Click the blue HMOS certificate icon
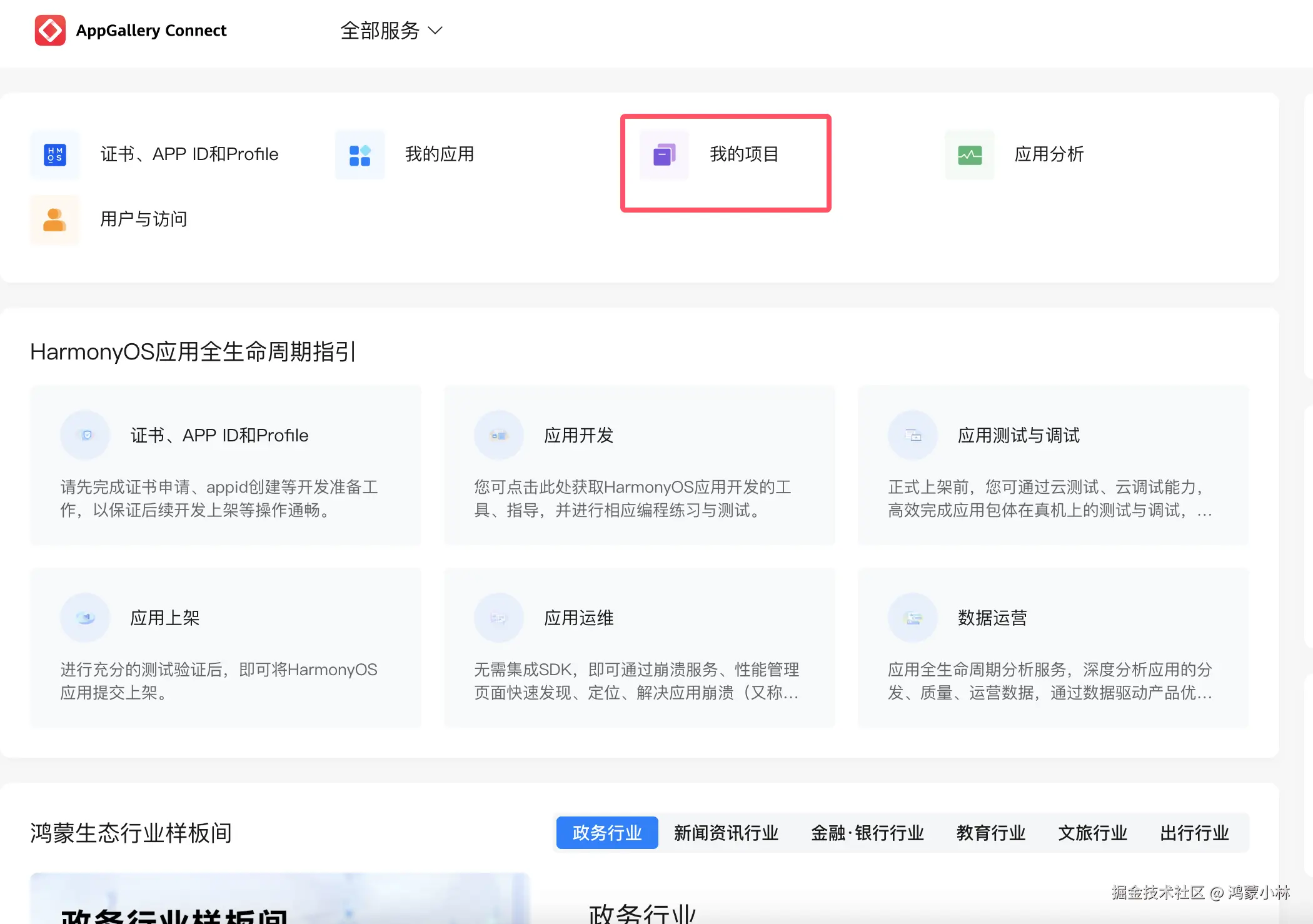 [x=55, y=154]
